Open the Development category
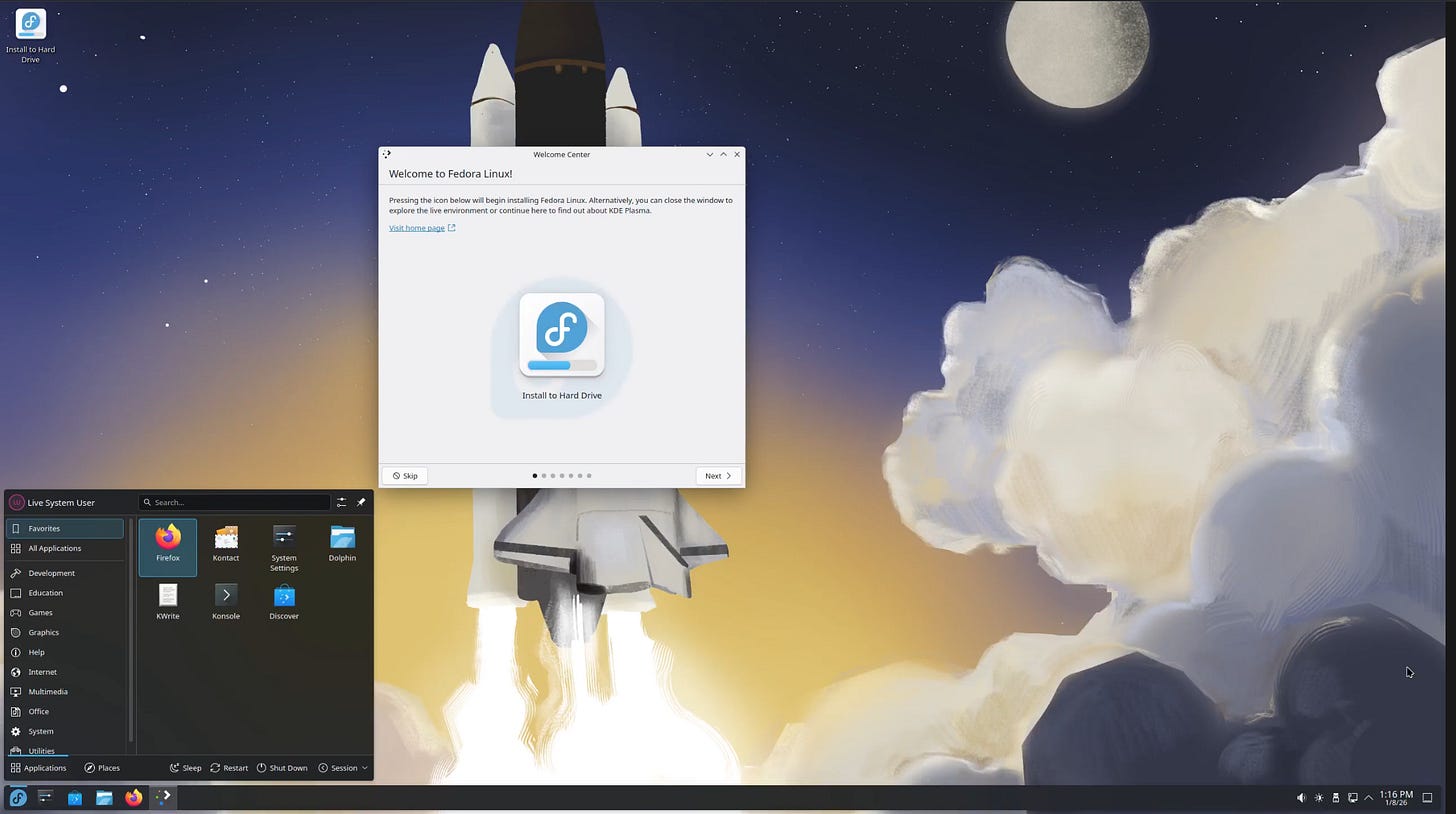 point(65,573)
